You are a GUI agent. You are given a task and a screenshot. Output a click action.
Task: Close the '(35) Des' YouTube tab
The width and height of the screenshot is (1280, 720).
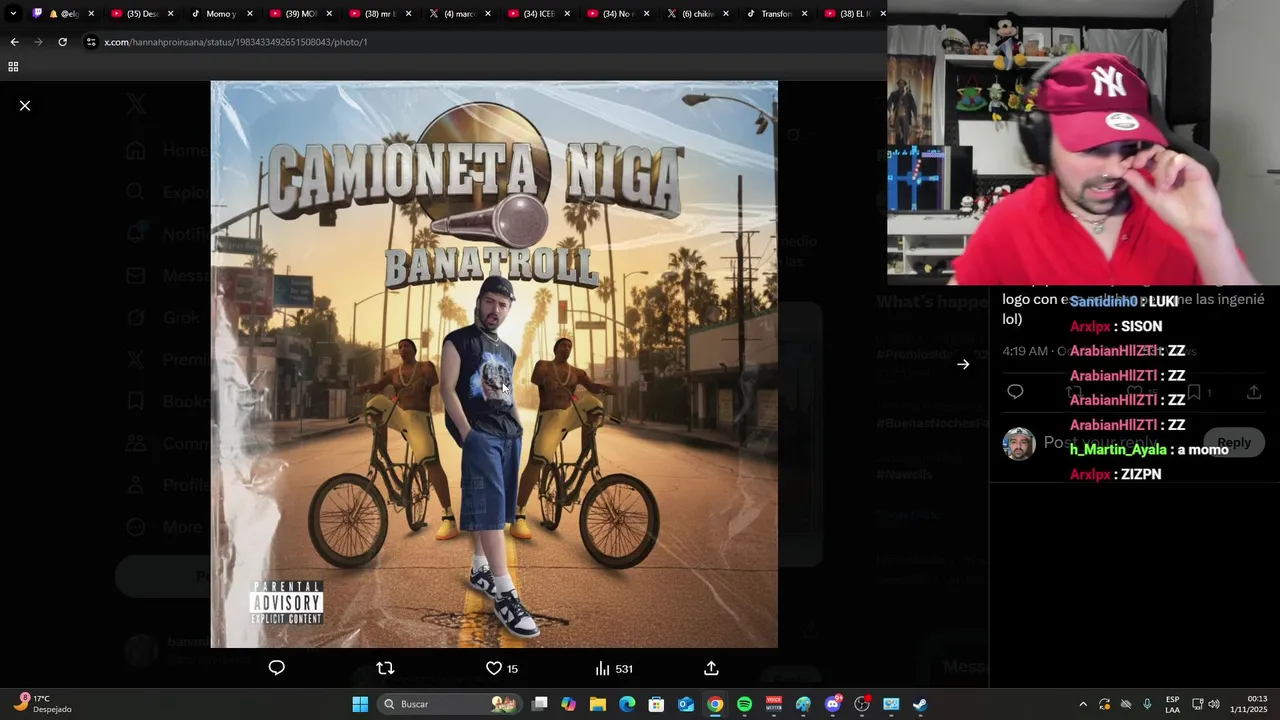[x=170, y=14]
